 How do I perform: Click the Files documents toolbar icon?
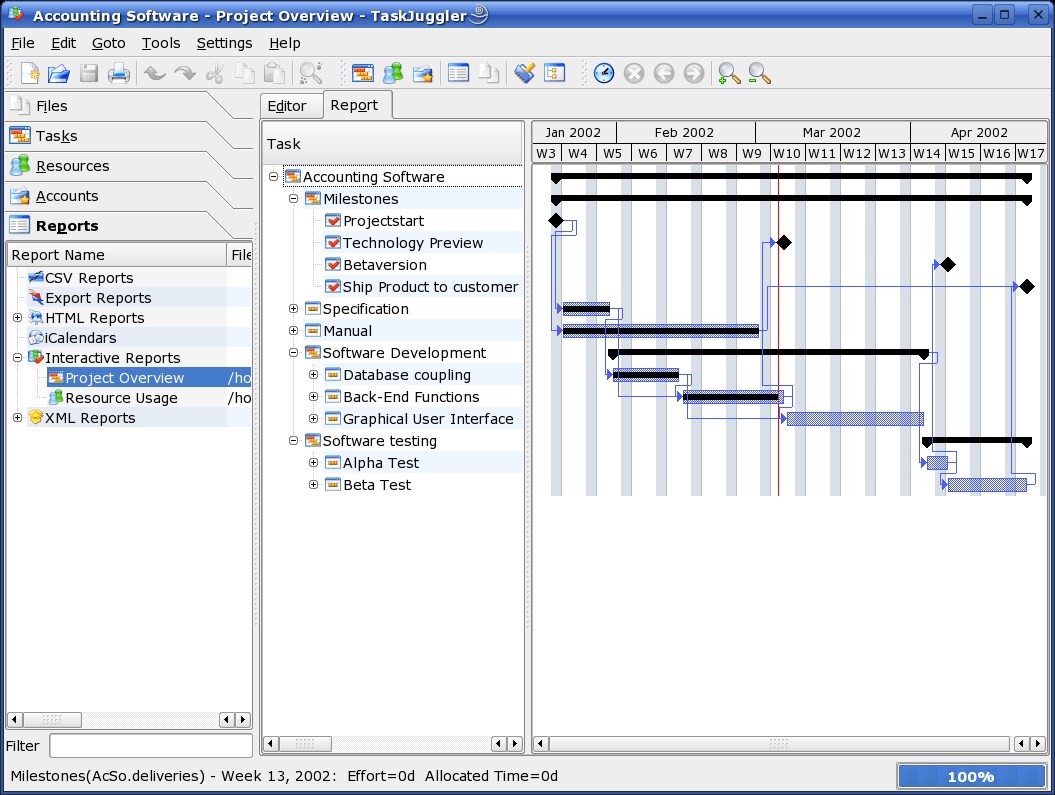pos(488,73)
